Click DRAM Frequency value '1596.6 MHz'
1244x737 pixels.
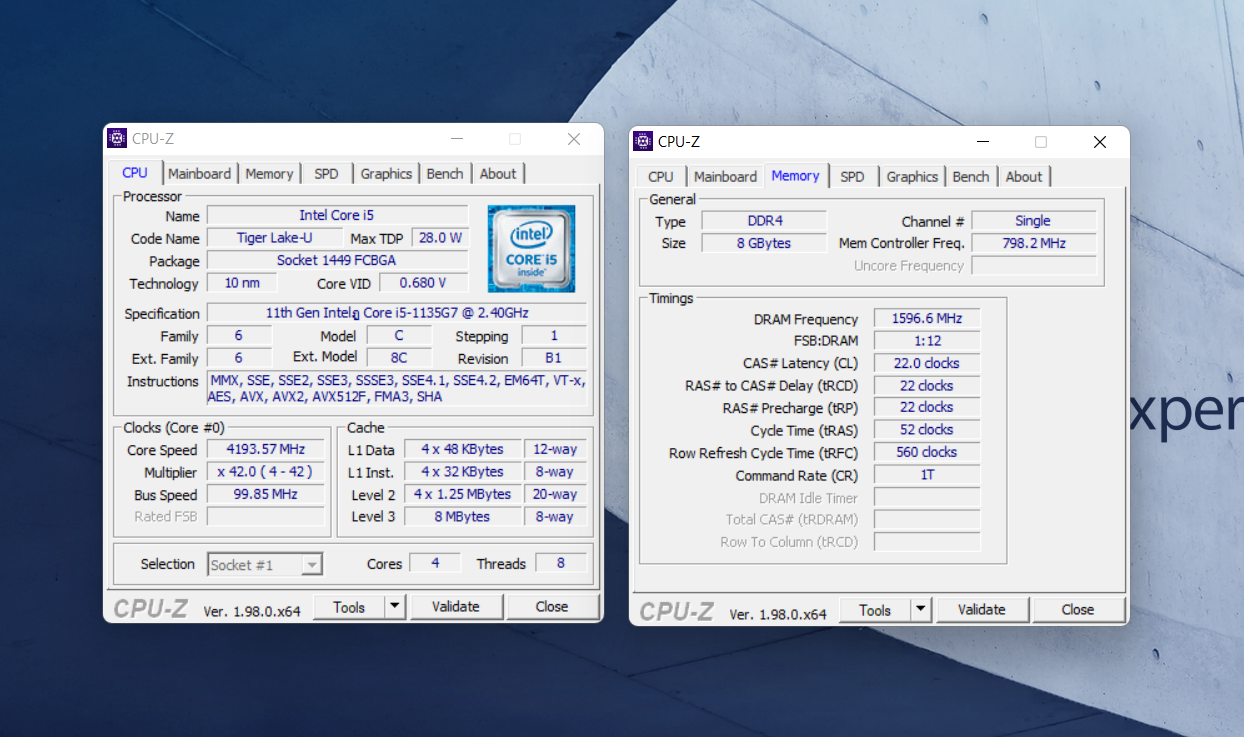click(927, 319)
